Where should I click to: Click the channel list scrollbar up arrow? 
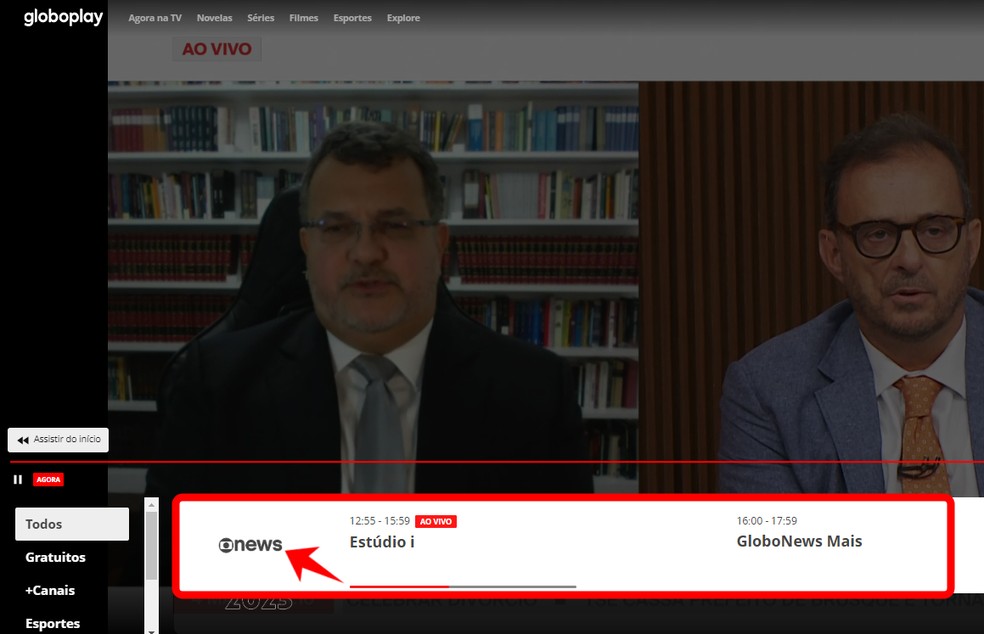pyautogui.click(x=151, y=505)
